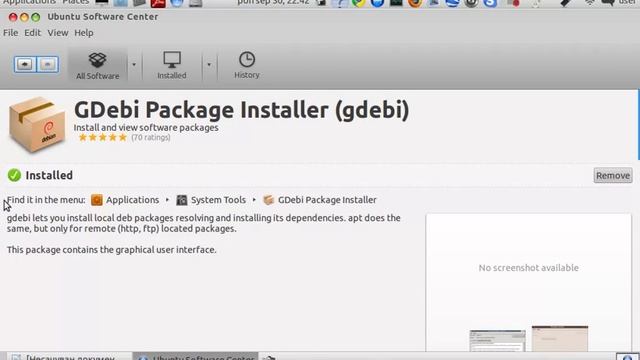The height and width of the screenshot is (360, 640).
Task: Click the GDebi cardboard box package icon
Action: pos(37,124)
